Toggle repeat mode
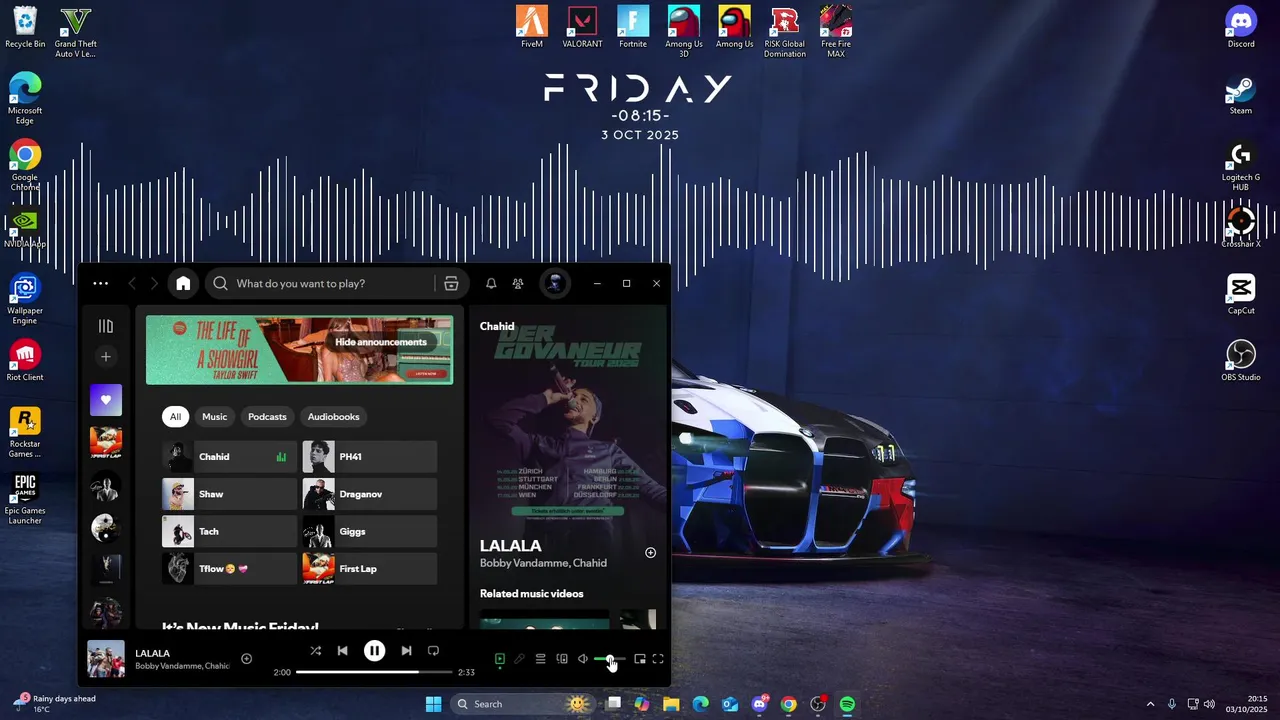This screenshot has width=1280, height=720. pos(433,651)
